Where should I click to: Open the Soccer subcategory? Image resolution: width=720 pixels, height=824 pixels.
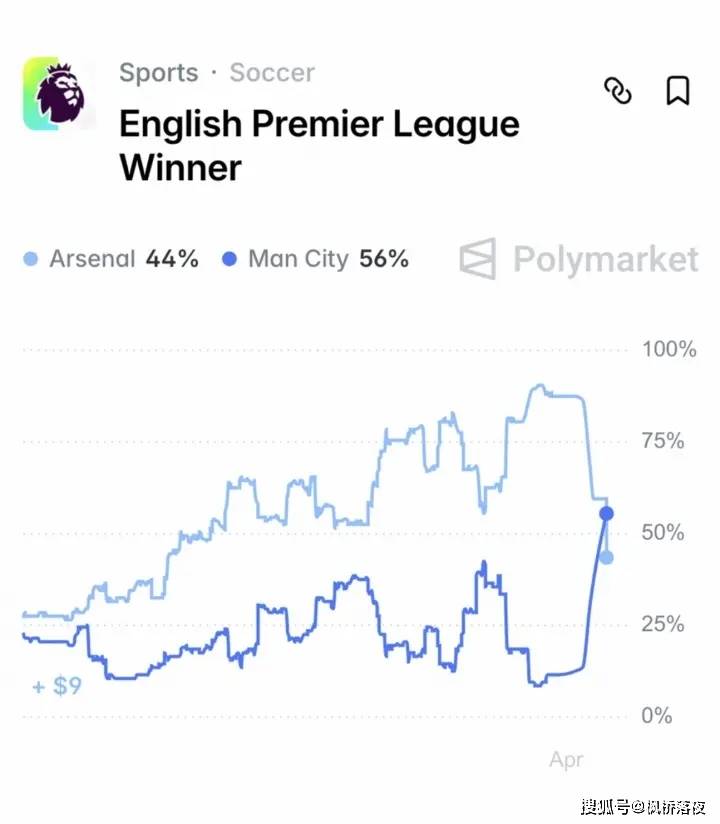pos(270,72)
